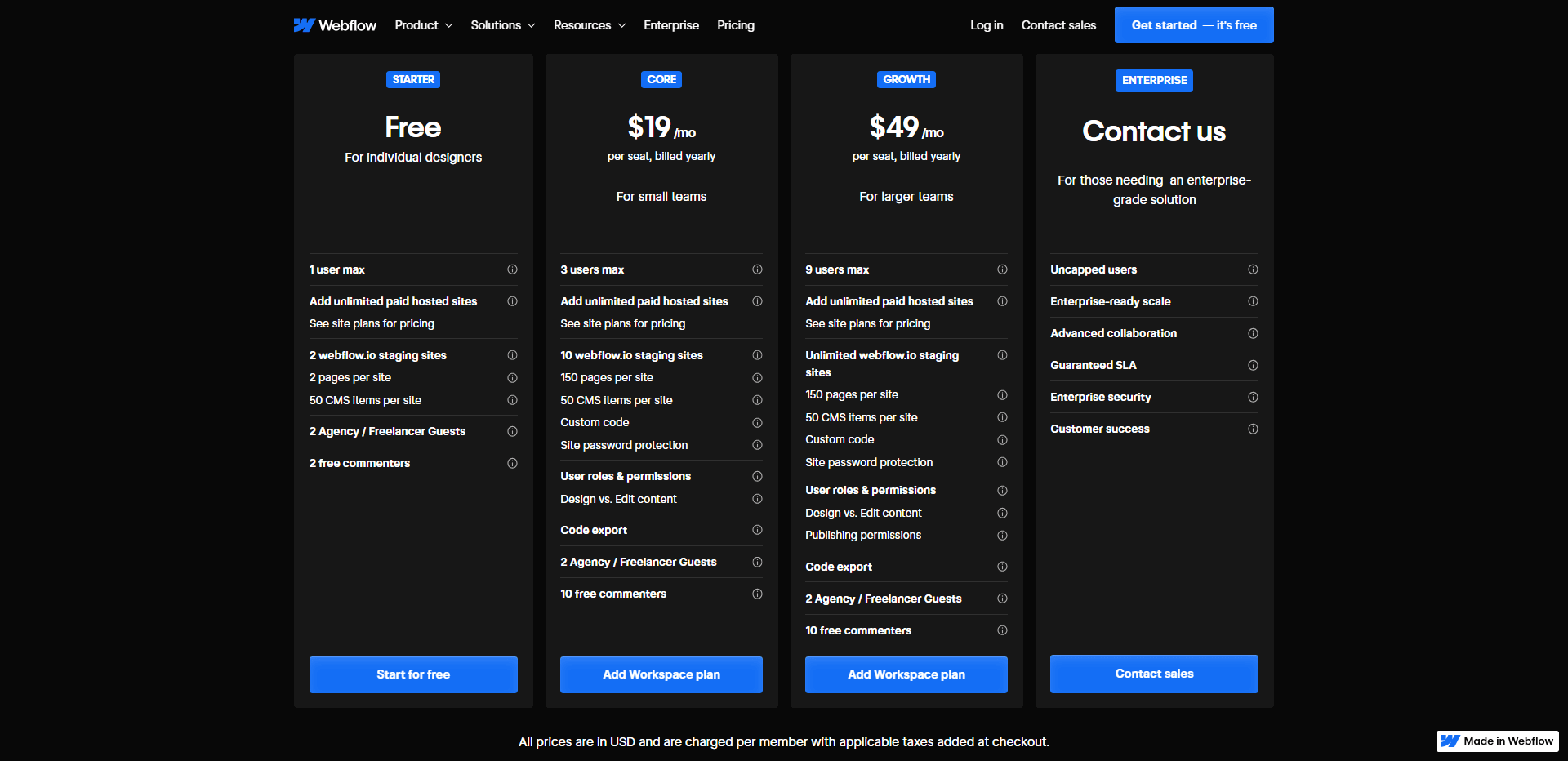Click info icon beside 'Advanced collaboration'
The image size is (1568, 761).
click(x=1253, y=333)
